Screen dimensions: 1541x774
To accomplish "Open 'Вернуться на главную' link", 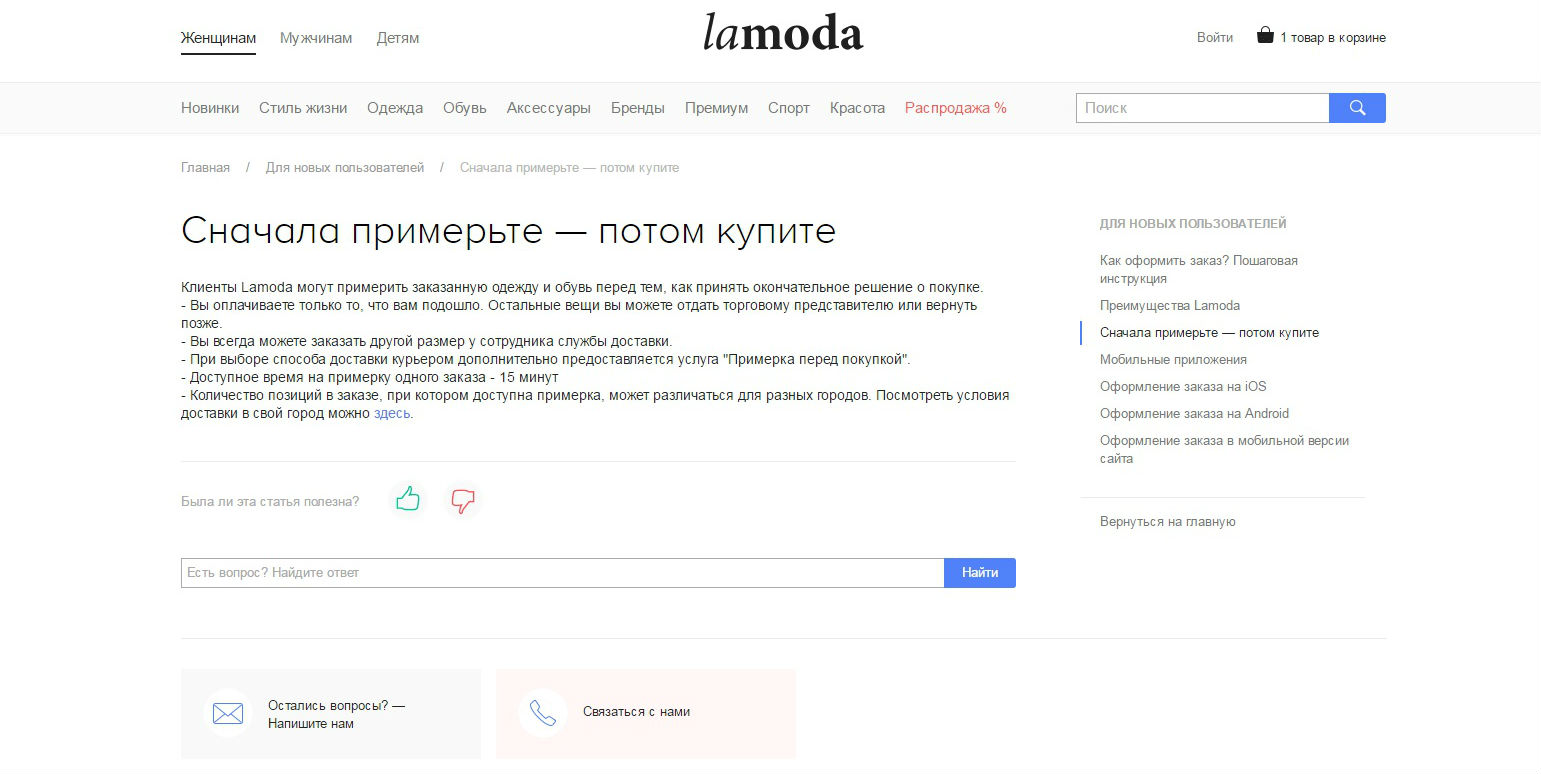I will 1167,521.
